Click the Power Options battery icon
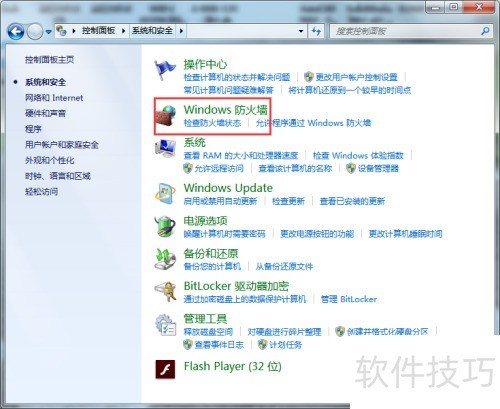The width and height of the screenshot is (500, 409). (x=165, y=227)
